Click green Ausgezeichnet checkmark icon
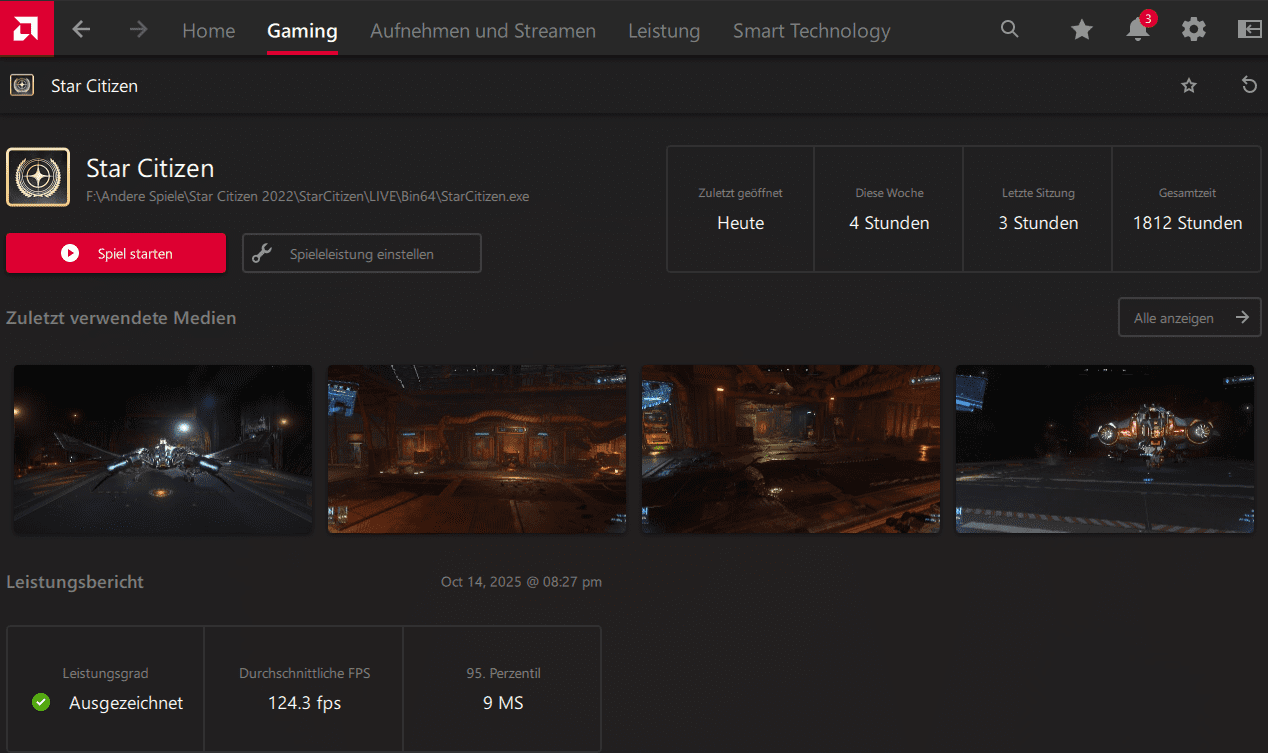Image resolution: width=1268 pixels, height=753 pixels. click(41, 703)
